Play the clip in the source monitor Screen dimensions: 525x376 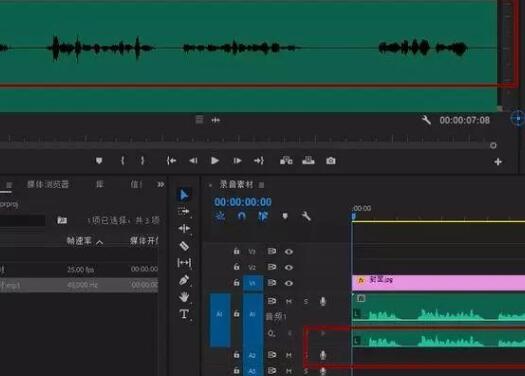[215, 161]
